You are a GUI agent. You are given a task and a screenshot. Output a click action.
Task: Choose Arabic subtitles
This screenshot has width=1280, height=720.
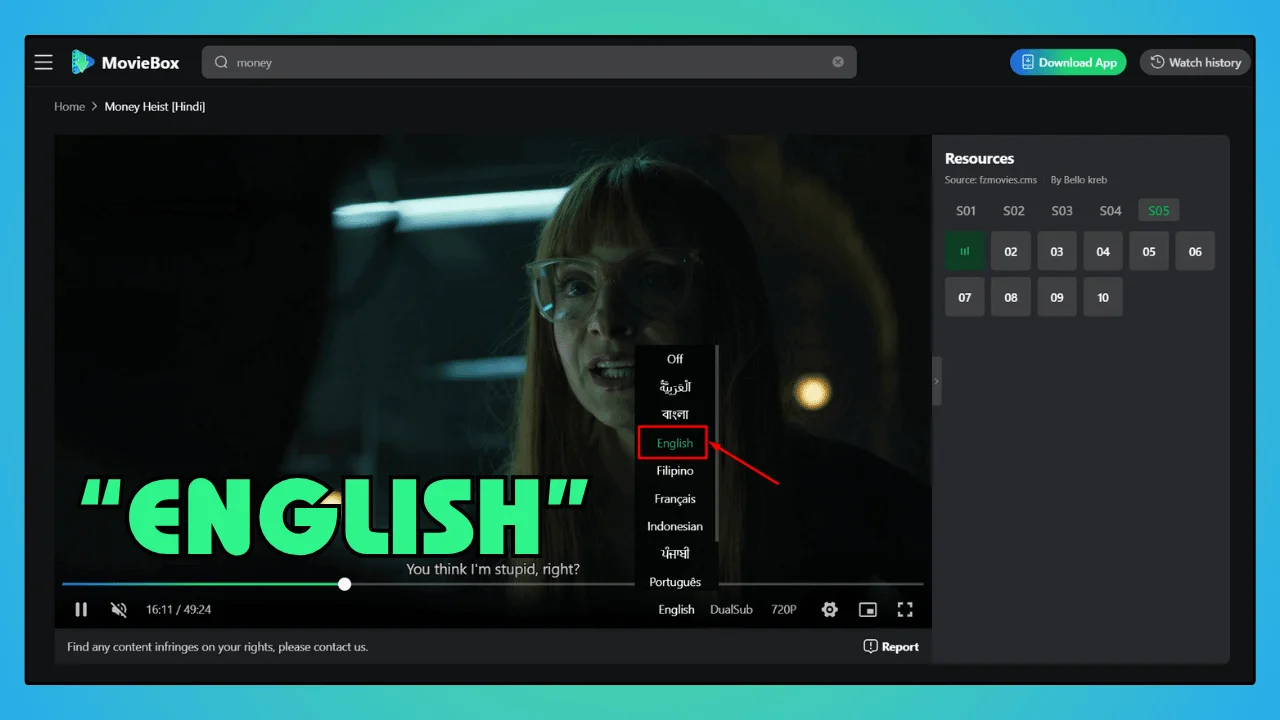(x=675, y=387)
